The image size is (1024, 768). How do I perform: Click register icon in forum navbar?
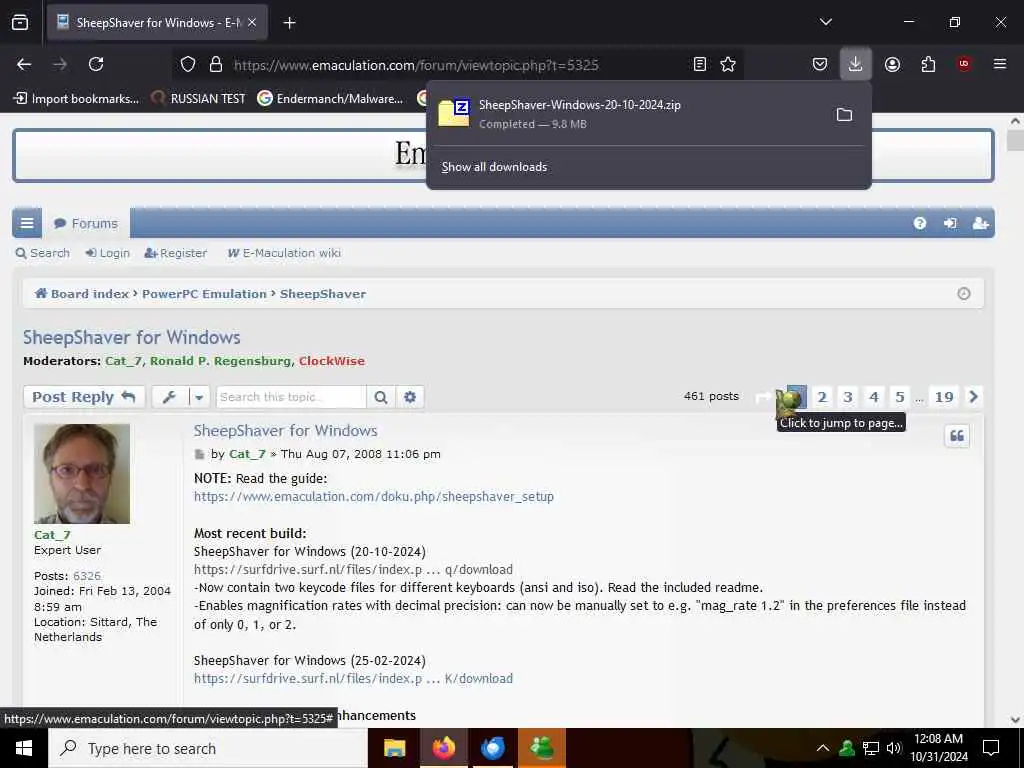980,223
